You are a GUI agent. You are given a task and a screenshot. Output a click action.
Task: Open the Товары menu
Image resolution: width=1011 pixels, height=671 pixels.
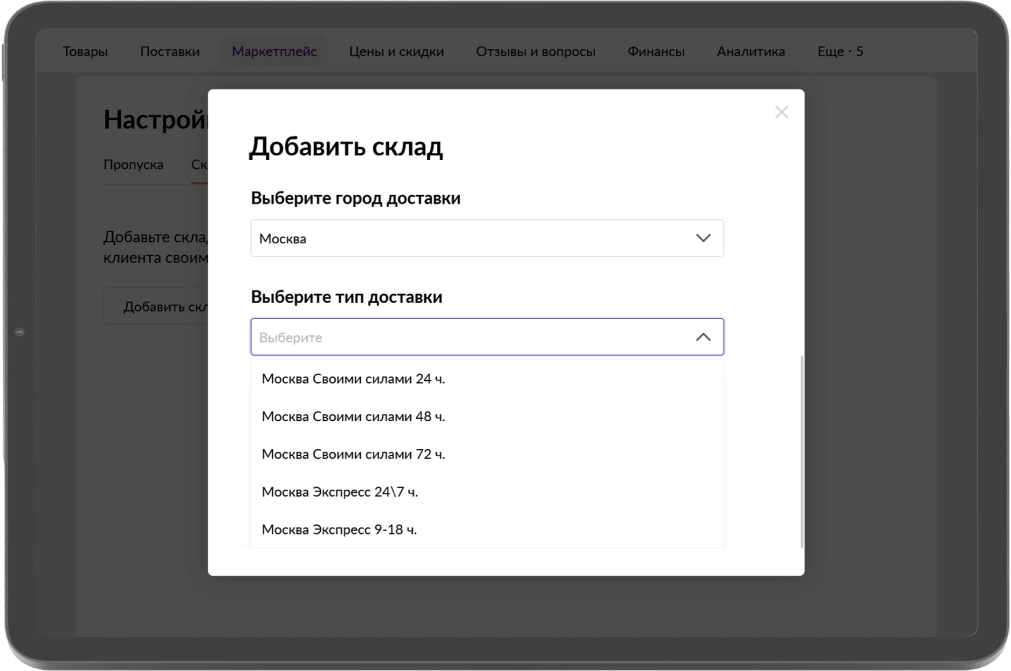pyautogui.click(x=85, y=51)
